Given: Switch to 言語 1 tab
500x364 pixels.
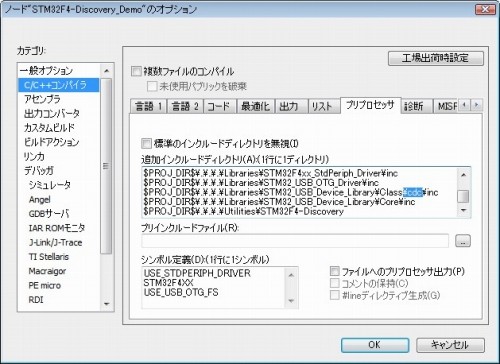Looking at the screenshot, I should click(x=148, y=107).
